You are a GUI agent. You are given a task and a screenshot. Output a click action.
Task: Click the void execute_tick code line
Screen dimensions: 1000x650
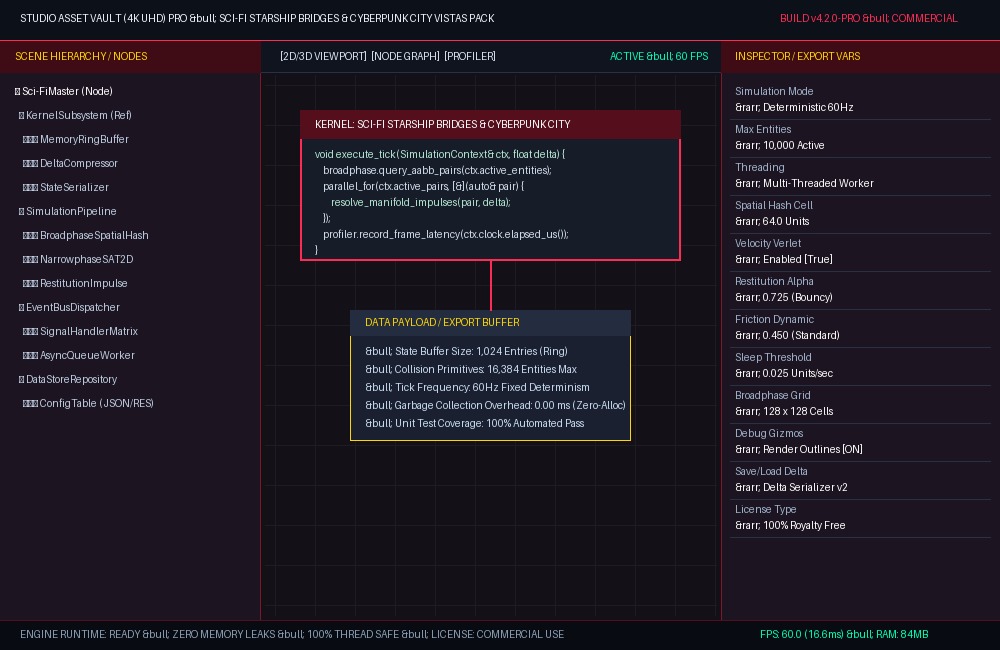point(440,154)
